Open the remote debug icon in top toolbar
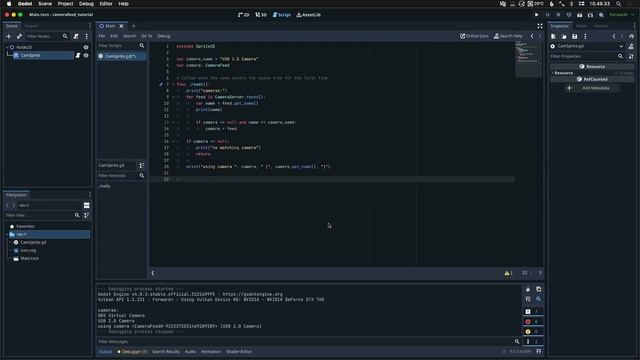Image resolution: width=640 pixels, height=360 pixels. click(x=569, y=15)
